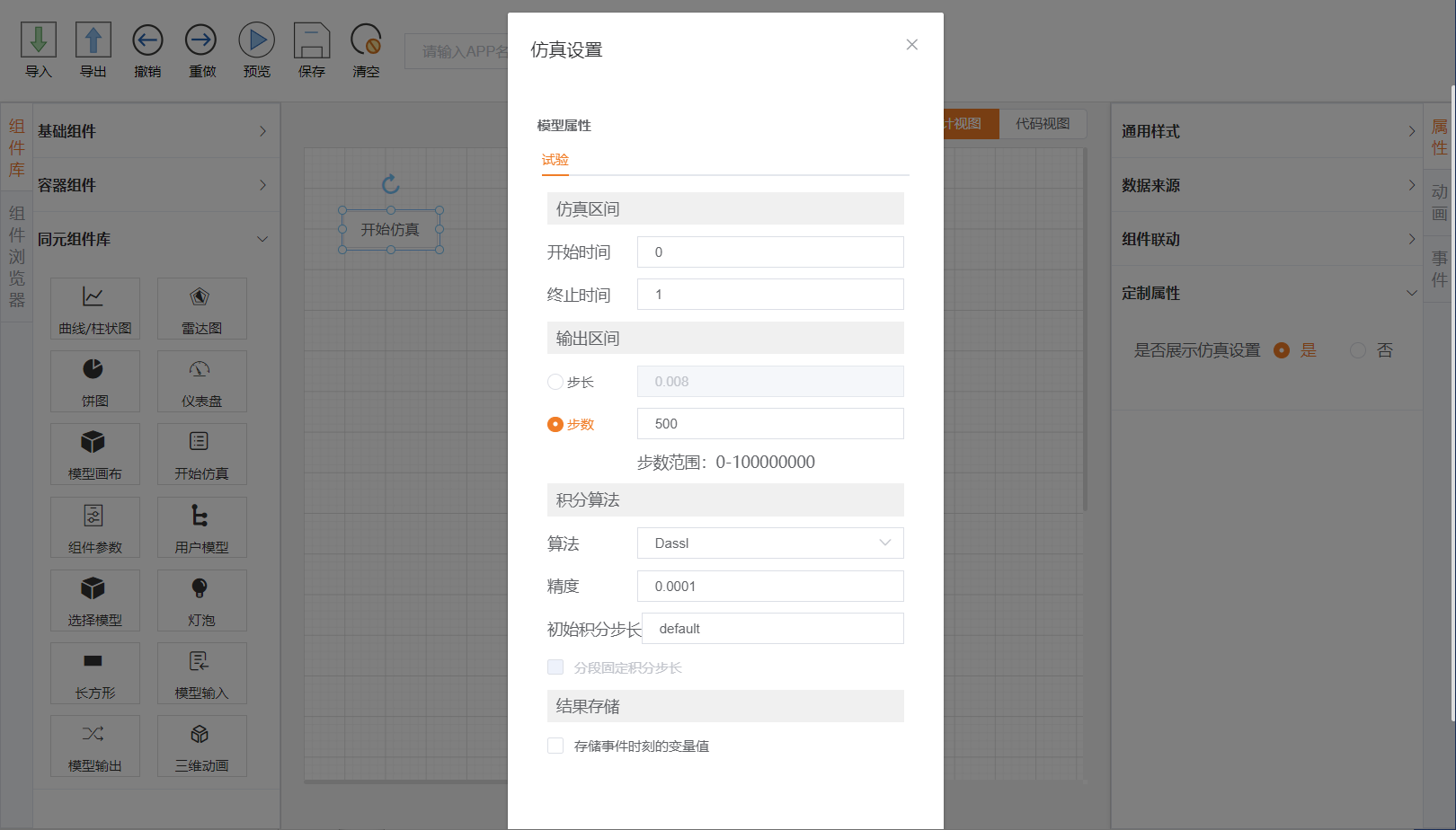The height and width of the screenshot is (830, 1456).
Task: Select the 曲线/柱状图 chart component
Action: [95, 308]
